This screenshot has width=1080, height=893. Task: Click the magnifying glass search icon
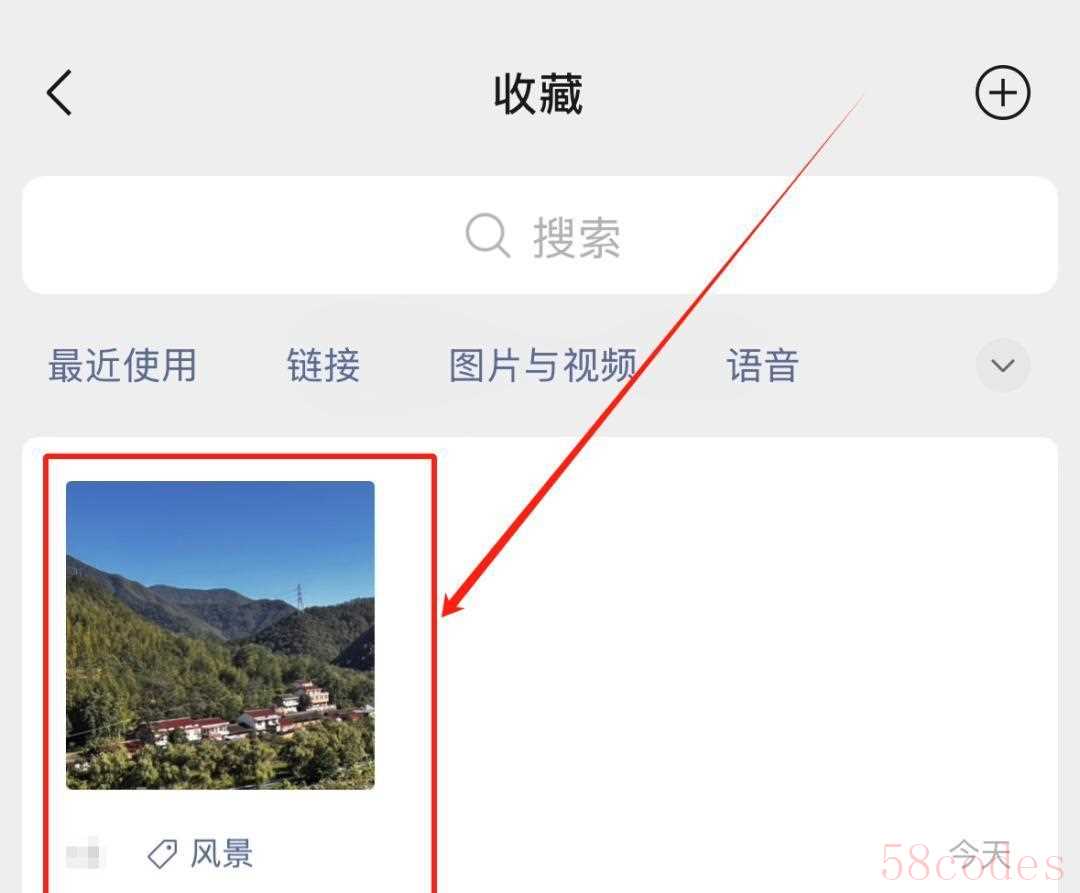pyautogui.click(x=488, y=235)
